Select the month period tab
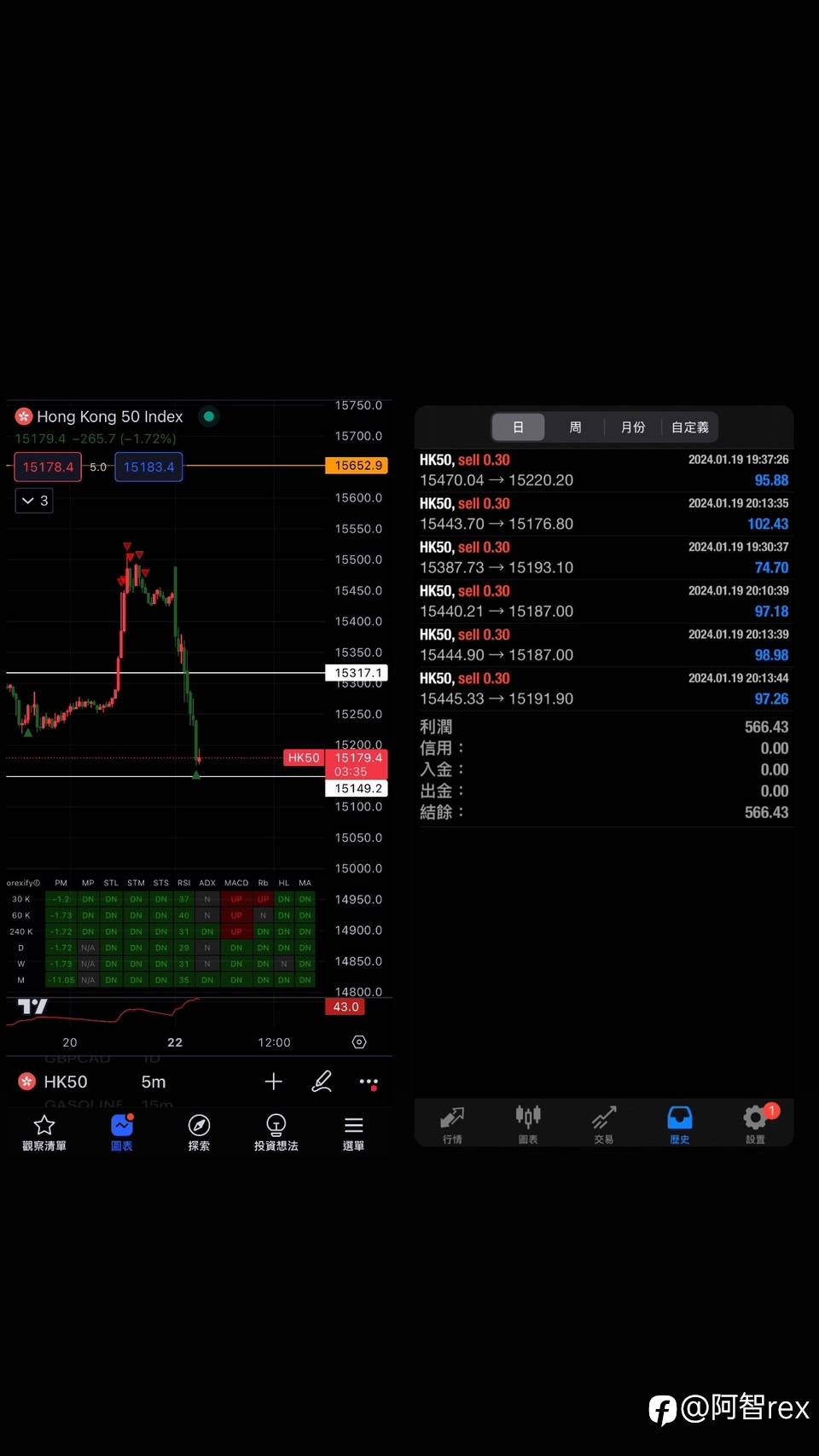The height and width of the screenshot is (1456, 819). pos(633,427)
